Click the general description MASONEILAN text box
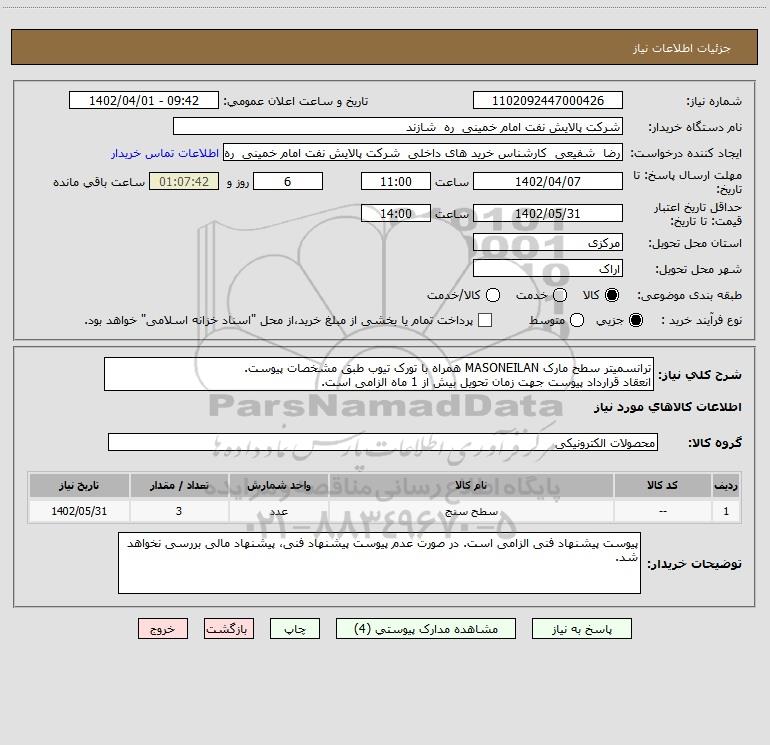 point(379,375)
